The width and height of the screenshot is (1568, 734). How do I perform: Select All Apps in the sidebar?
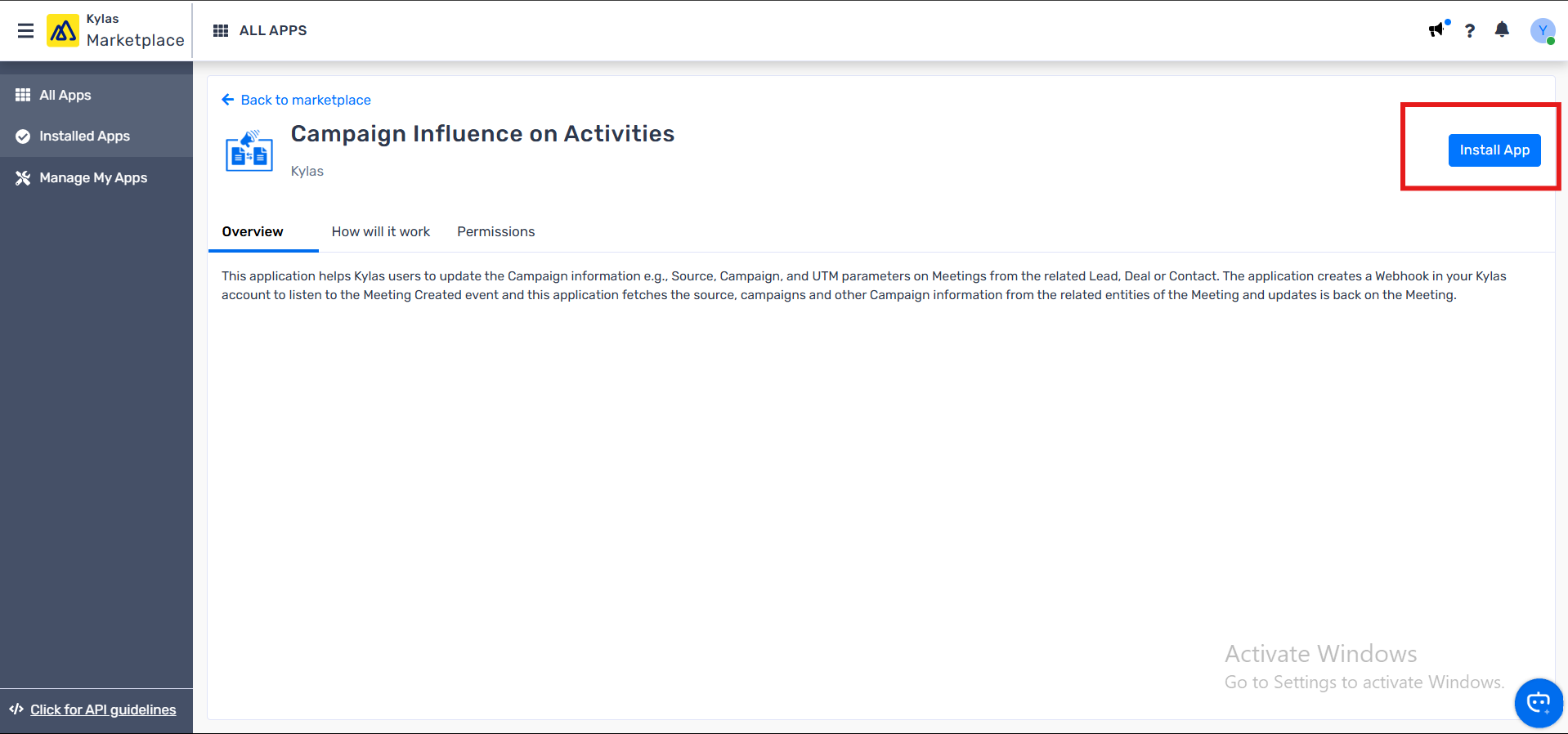tap(96, 95)
